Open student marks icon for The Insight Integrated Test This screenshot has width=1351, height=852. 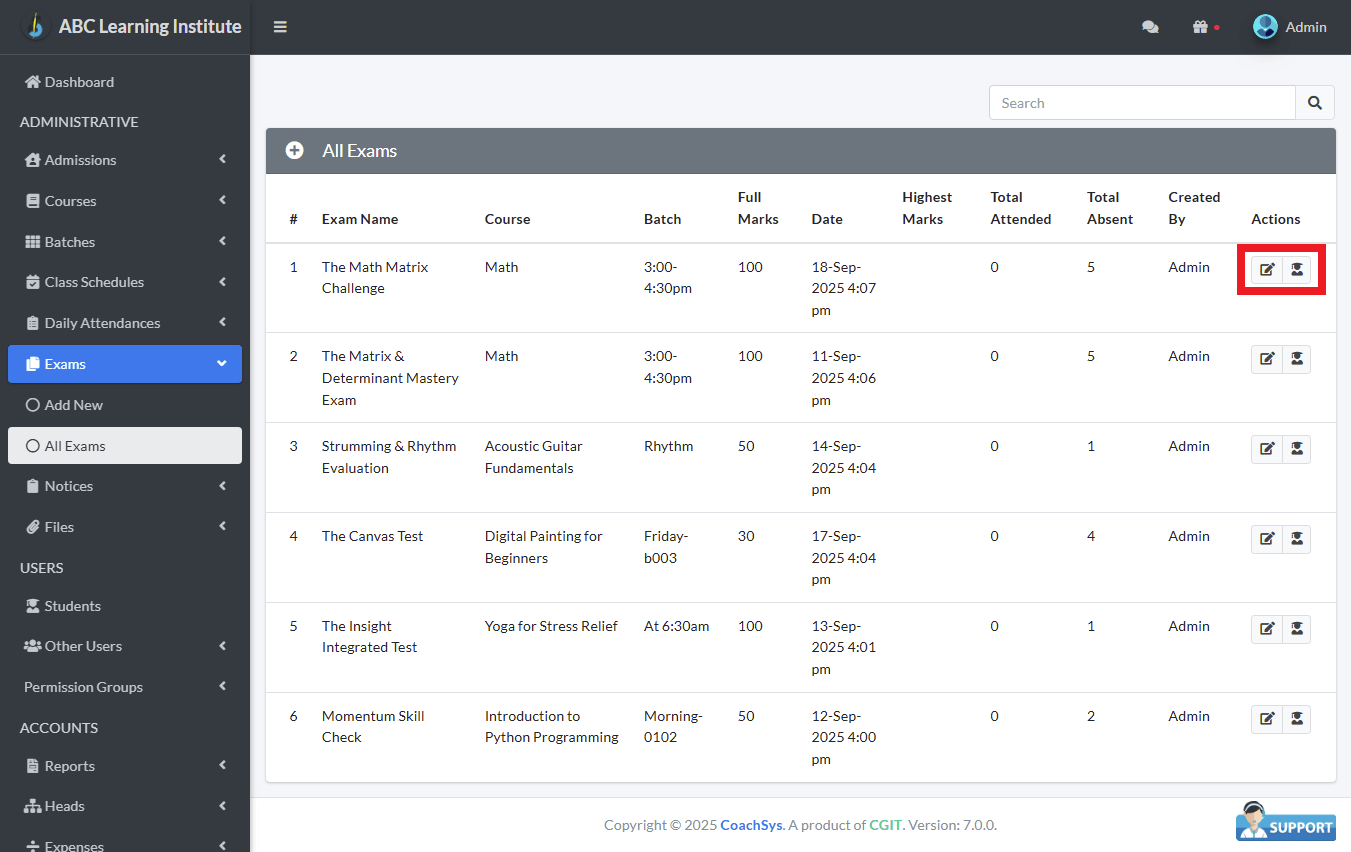click(1297, 629)
